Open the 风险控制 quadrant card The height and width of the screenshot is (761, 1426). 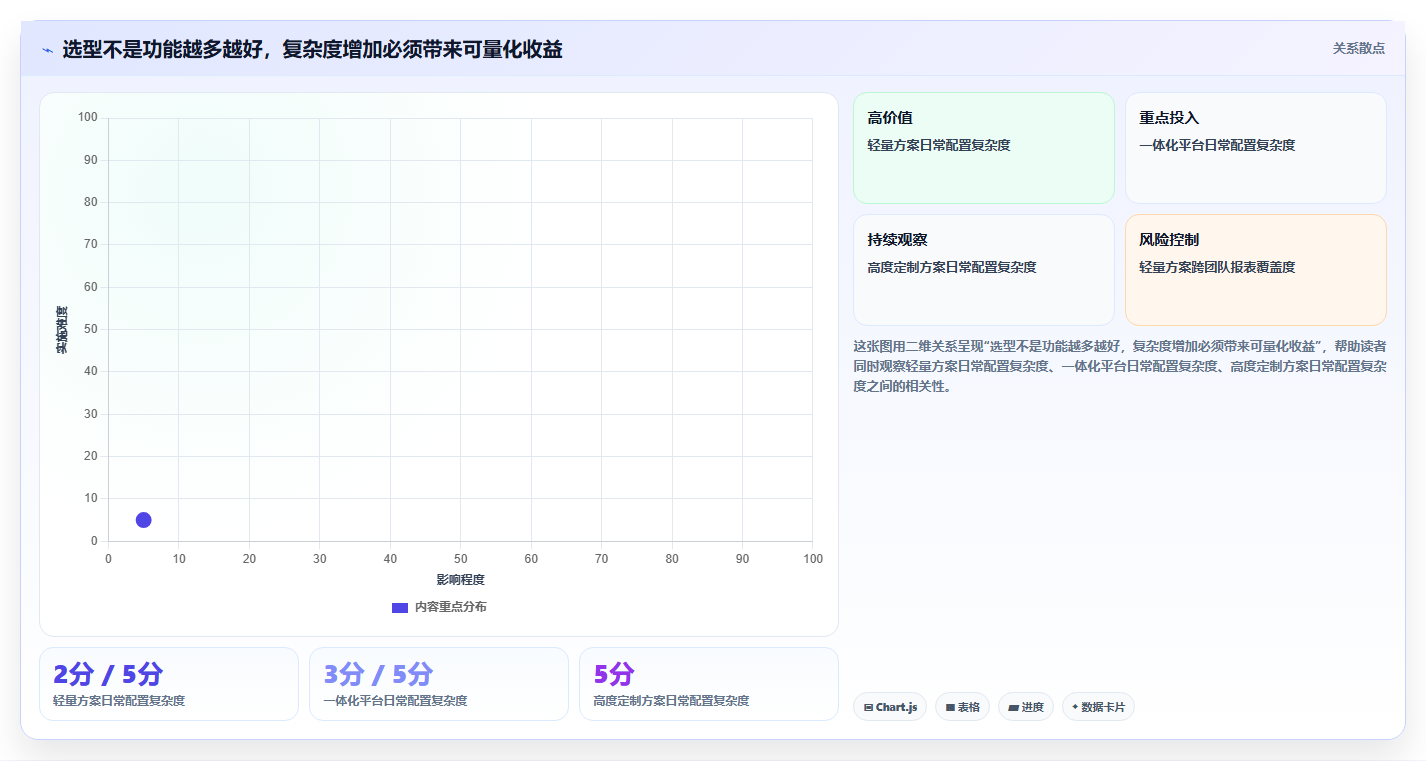tap(1255, 270)
